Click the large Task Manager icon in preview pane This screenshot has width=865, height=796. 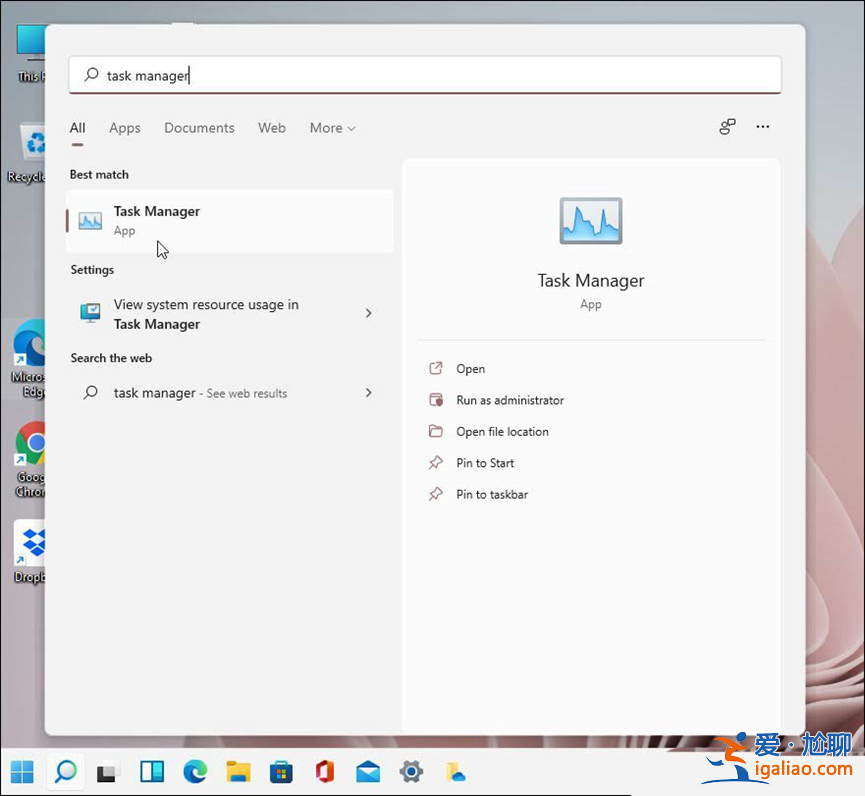click(x=590, y=221)
